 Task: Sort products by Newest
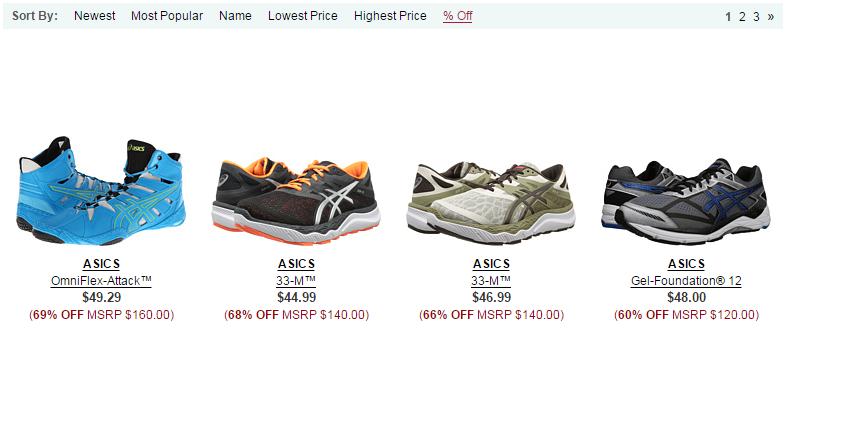[95, 16]
